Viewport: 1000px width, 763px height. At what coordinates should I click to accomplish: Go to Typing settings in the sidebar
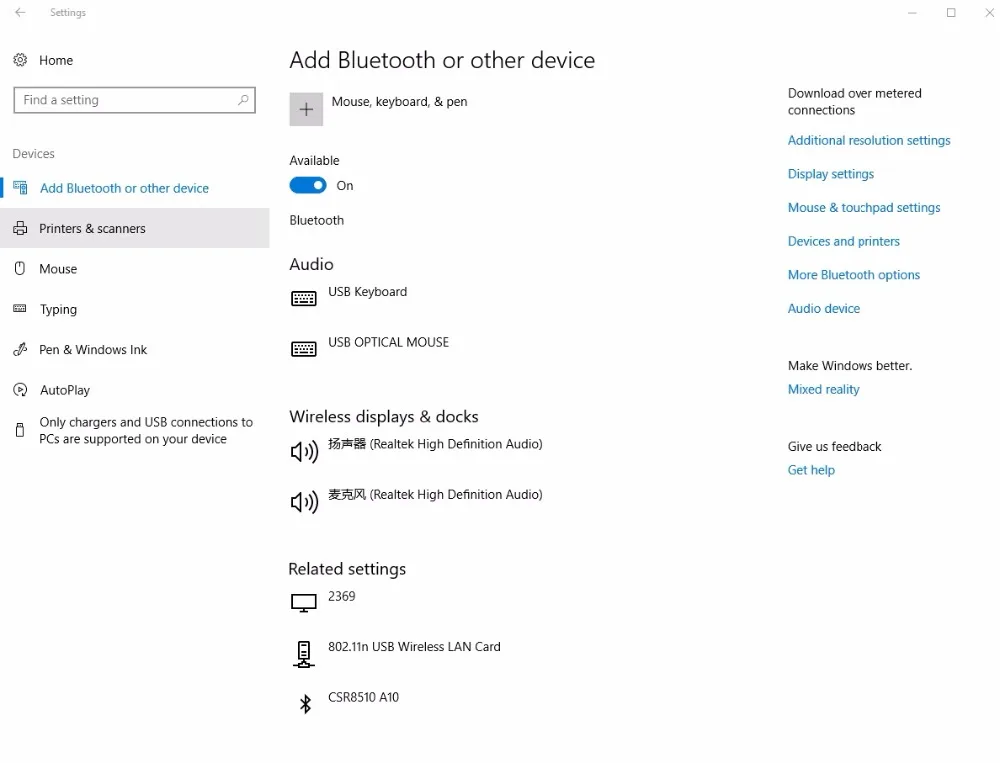coord(58,310)
